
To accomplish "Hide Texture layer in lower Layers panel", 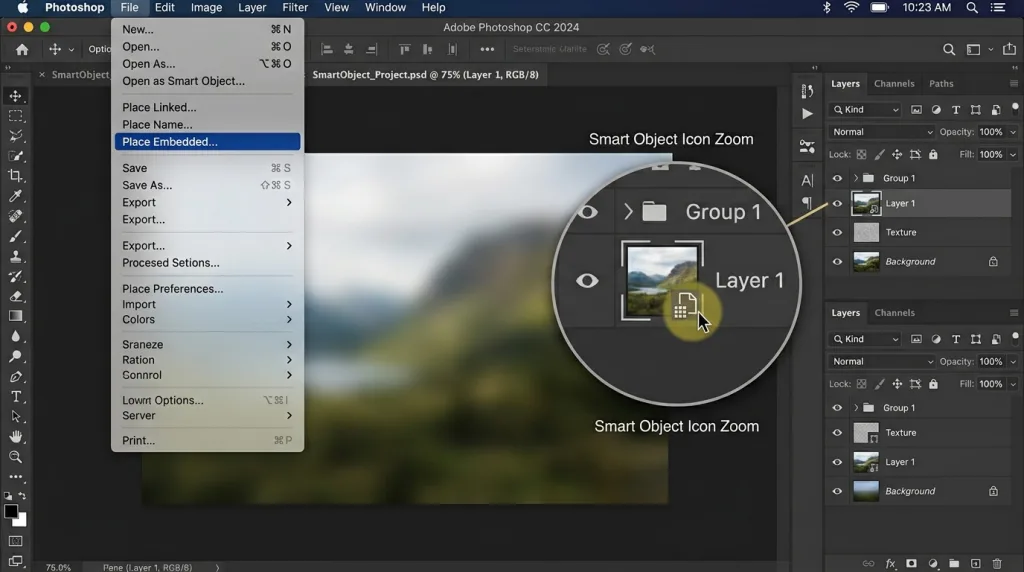I will (837, 433).
